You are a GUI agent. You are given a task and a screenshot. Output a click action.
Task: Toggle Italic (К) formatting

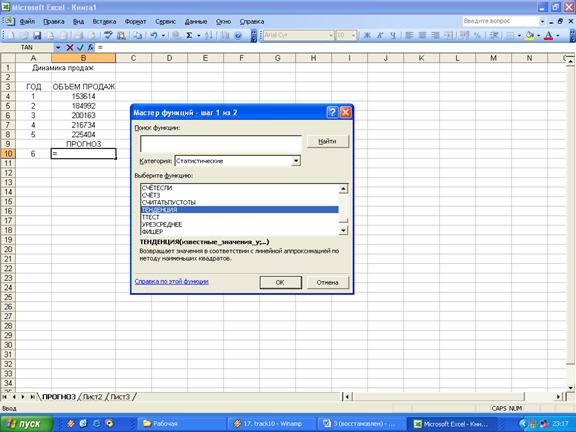pos(380,35)
